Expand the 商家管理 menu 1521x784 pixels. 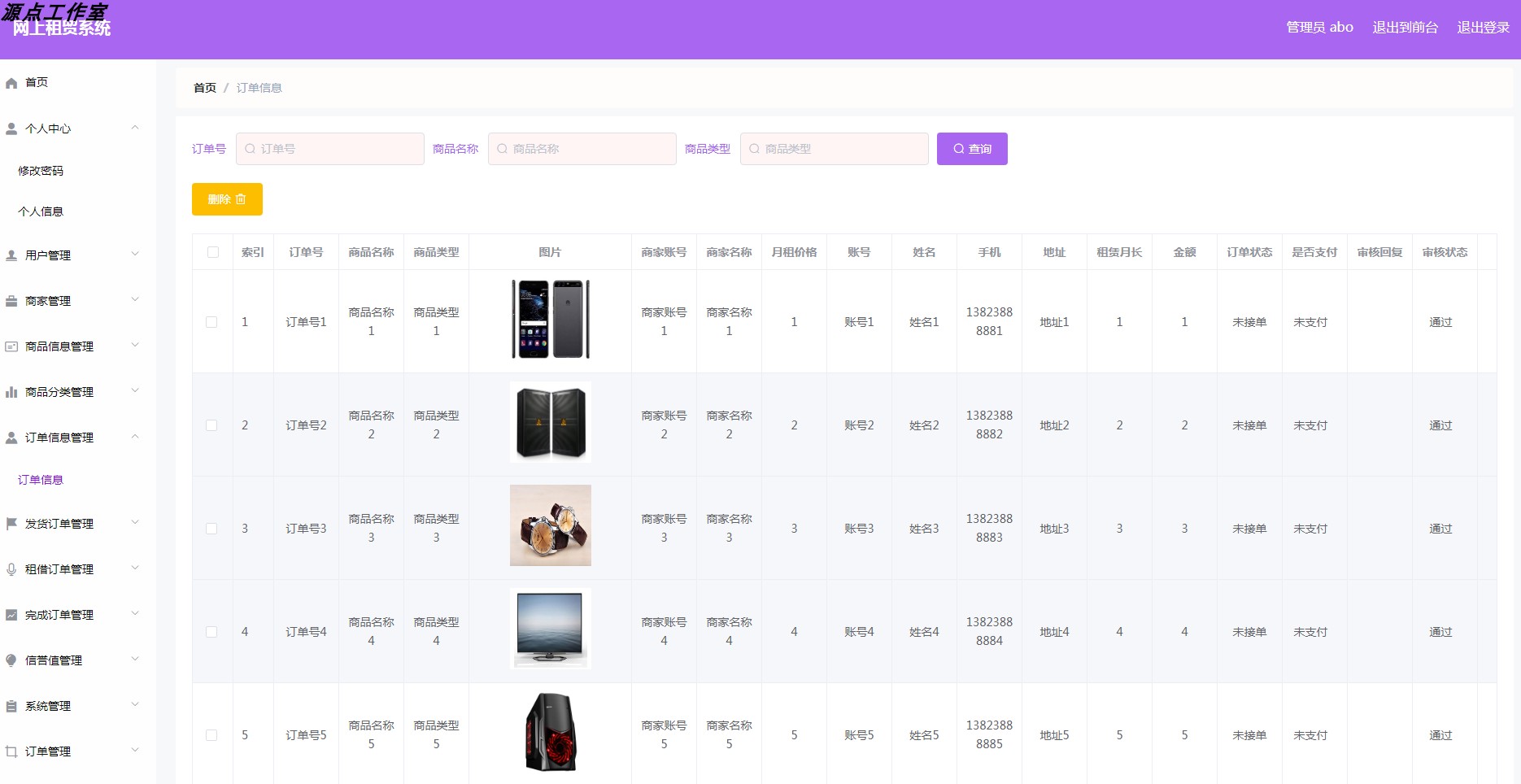point(134,300)
